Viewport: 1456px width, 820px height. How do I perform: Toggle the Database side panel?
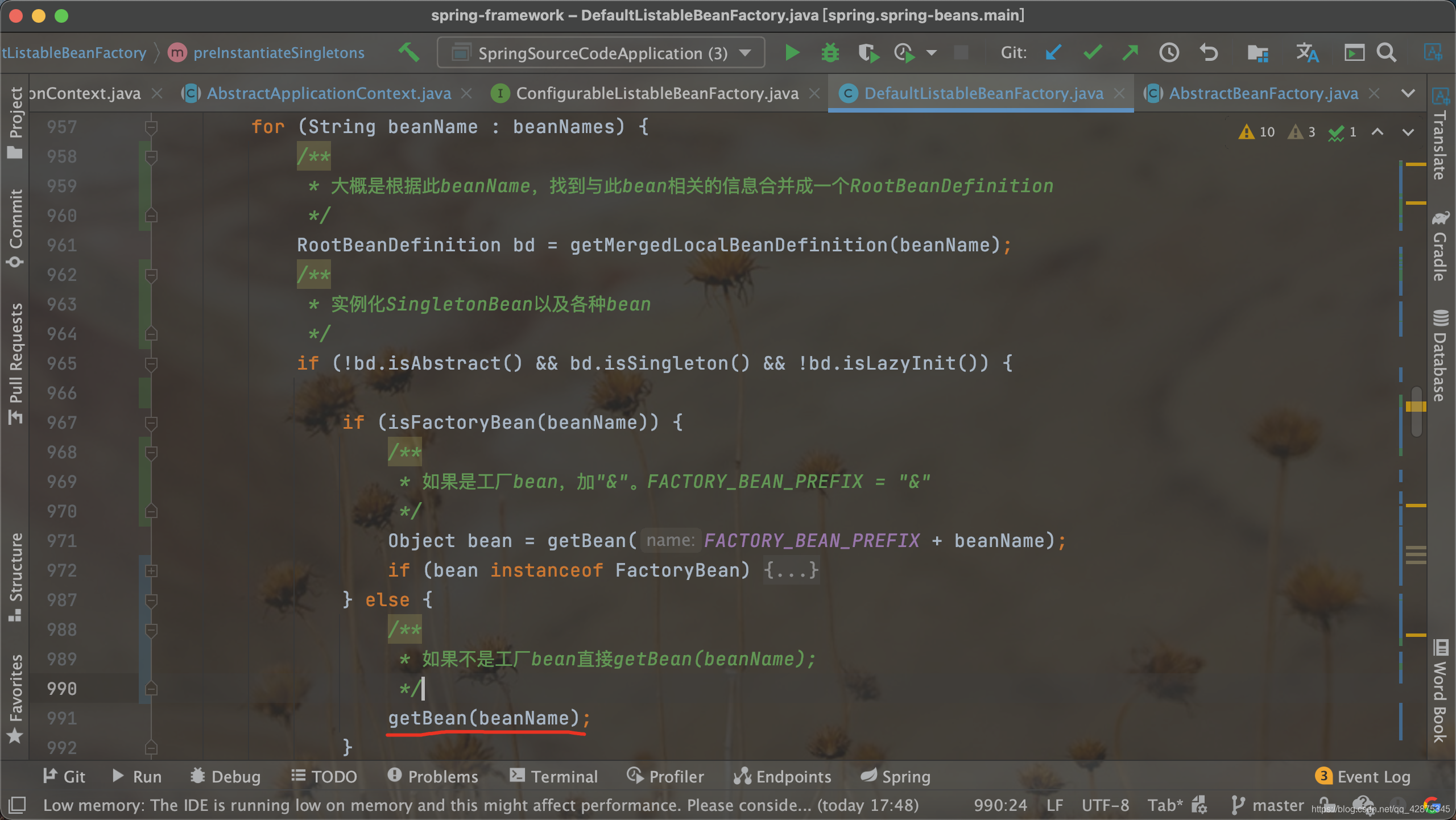1440,355
